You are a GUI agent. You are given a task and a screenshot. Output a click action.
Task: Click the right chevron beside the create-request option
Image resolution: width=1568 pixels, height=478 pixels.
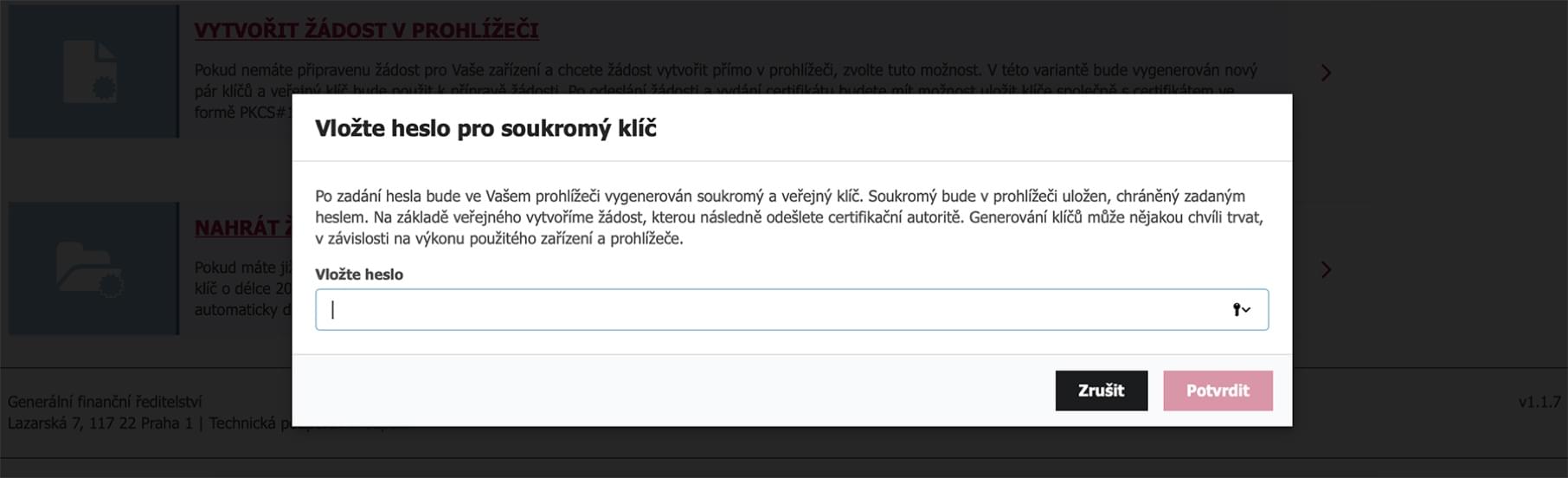coord(1326,73)
